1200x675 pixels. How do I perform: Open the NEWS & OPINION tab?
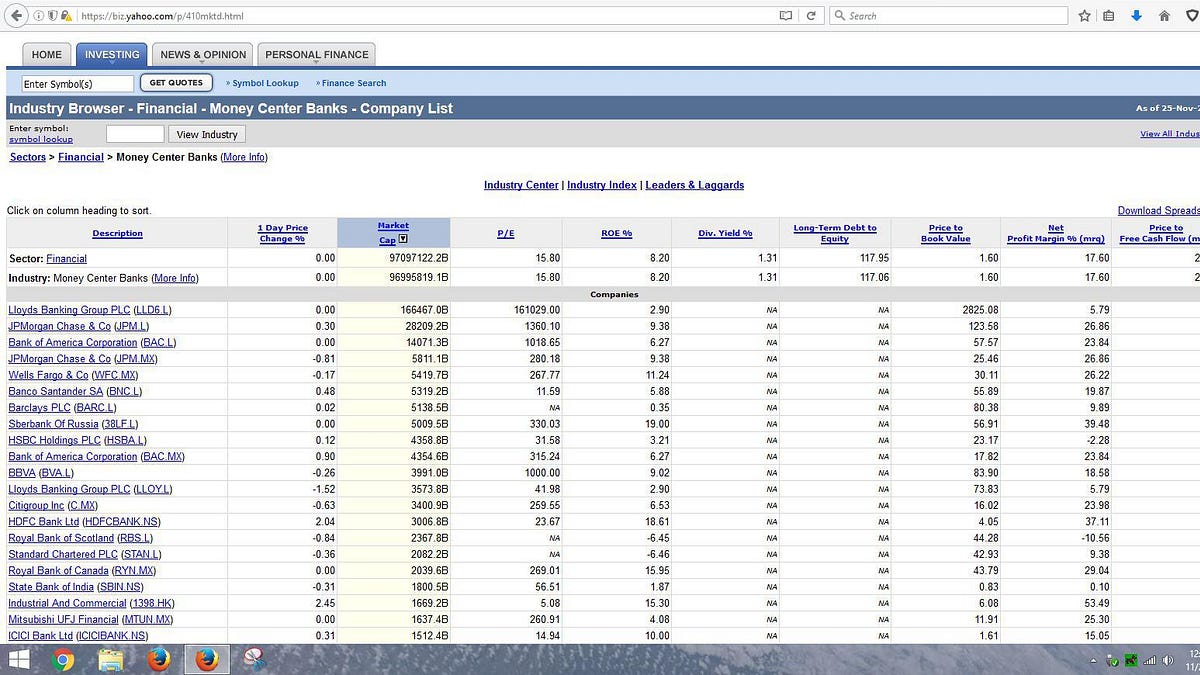coord(203,55)
